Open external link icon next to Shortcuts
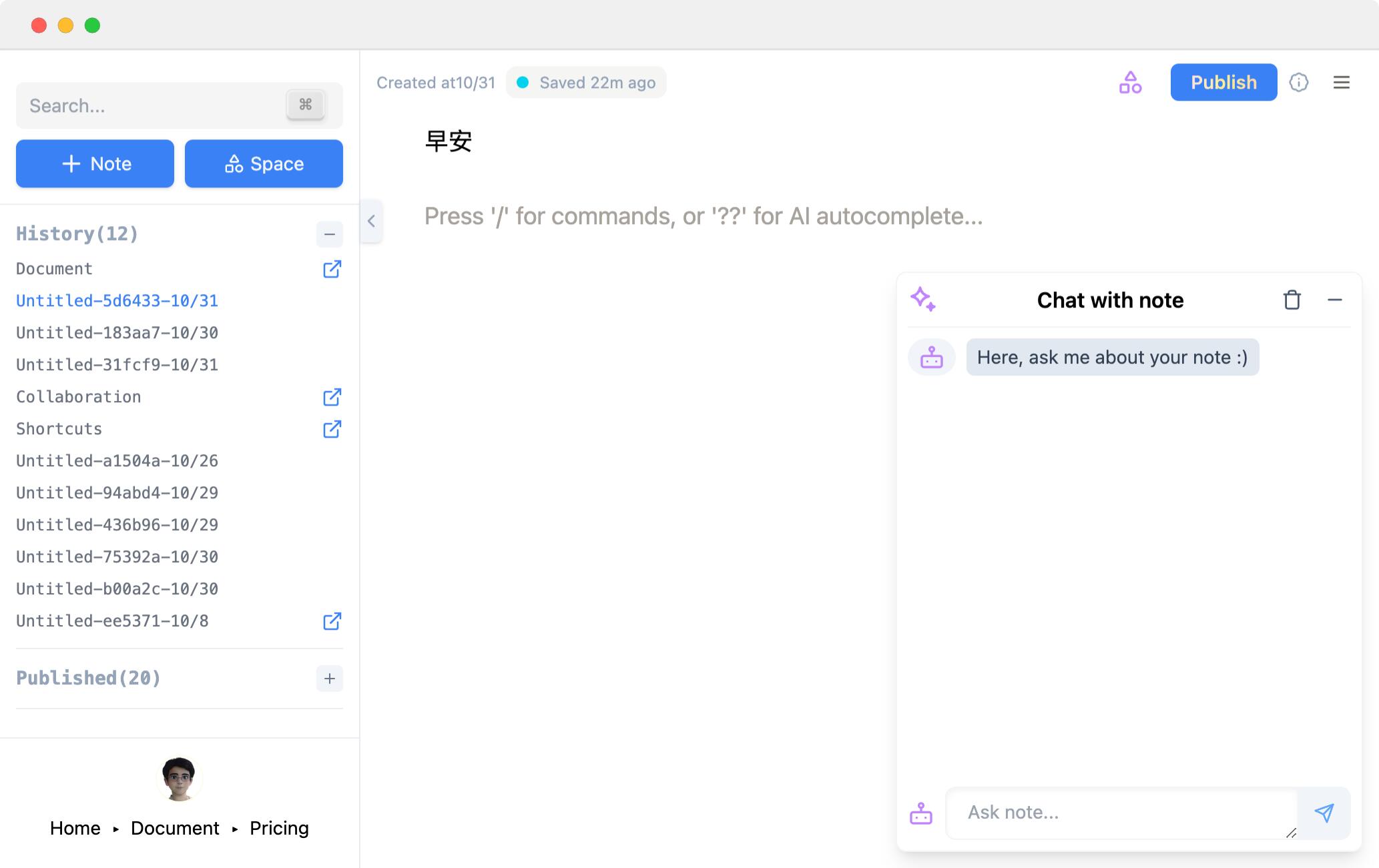Viewport: 1379px width, 868px height. [x=332, y=429]
